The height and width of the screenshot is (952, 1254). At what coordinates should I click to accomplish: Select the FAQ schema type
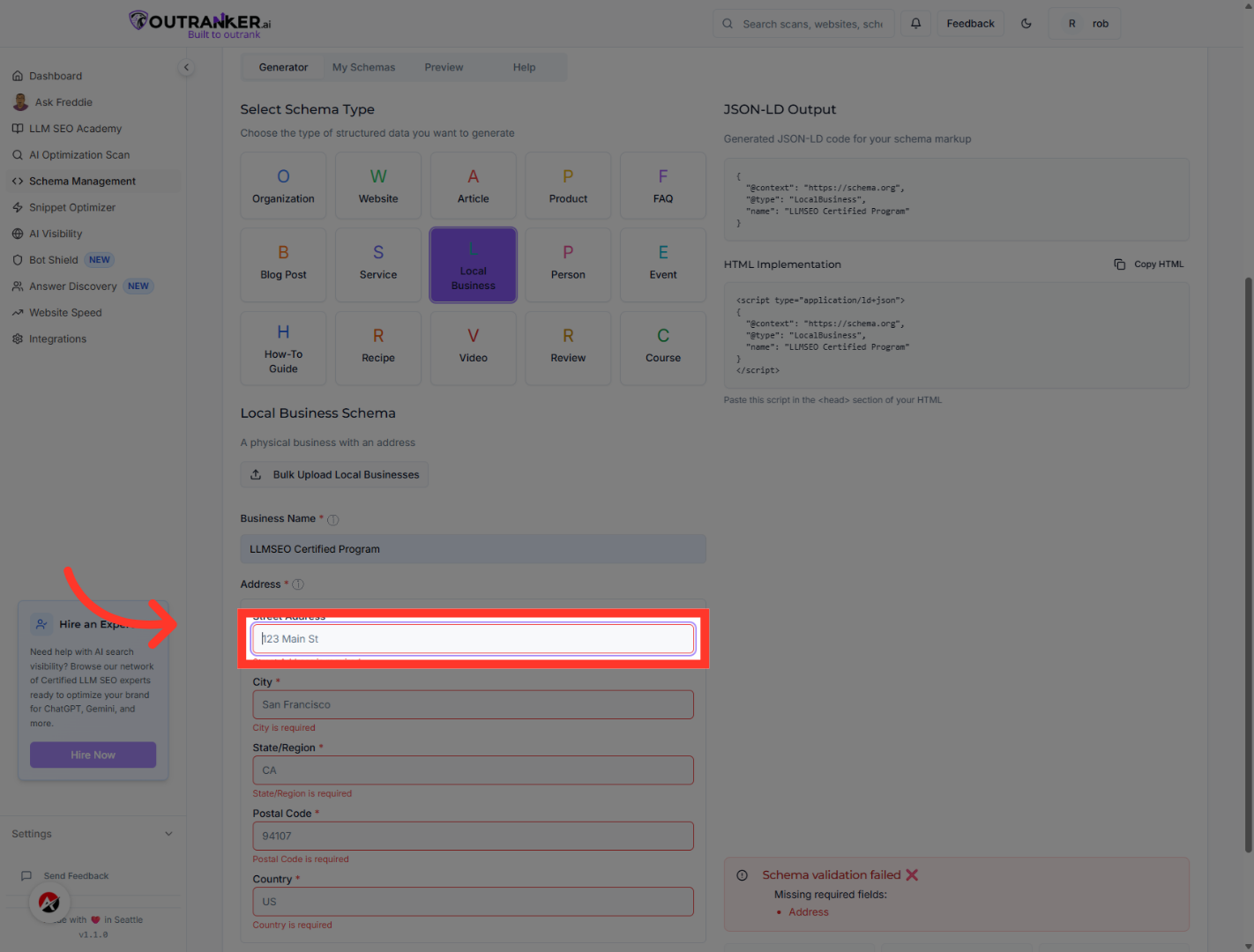click(x=662, y=185)
